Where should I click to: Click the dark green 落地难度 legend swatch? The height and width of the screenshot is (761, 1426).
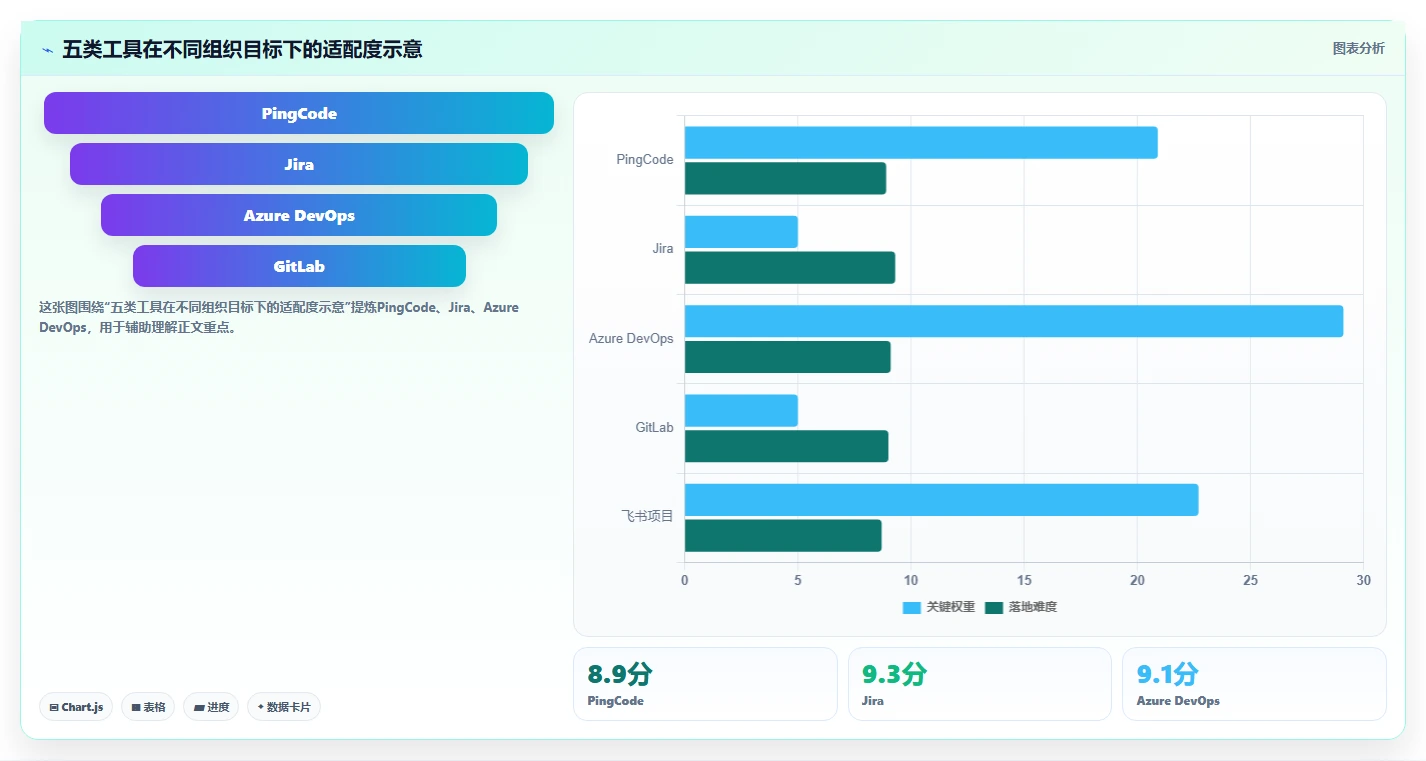(x=994, y=608)
